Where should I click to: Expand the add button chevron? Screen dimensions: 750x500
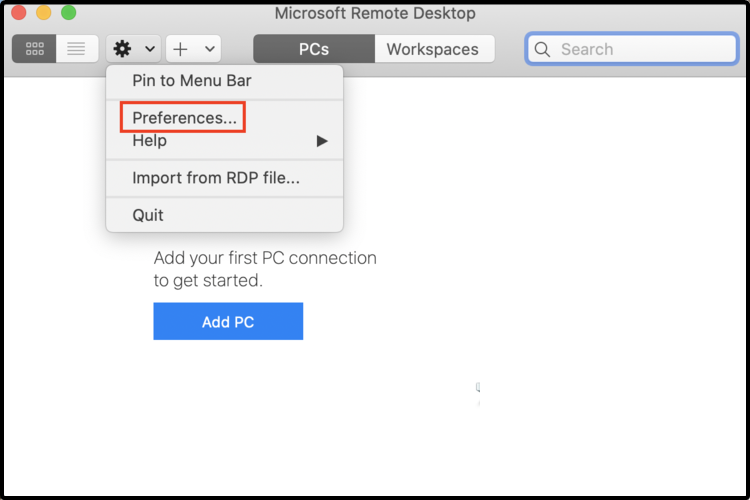tap(210, 49)
